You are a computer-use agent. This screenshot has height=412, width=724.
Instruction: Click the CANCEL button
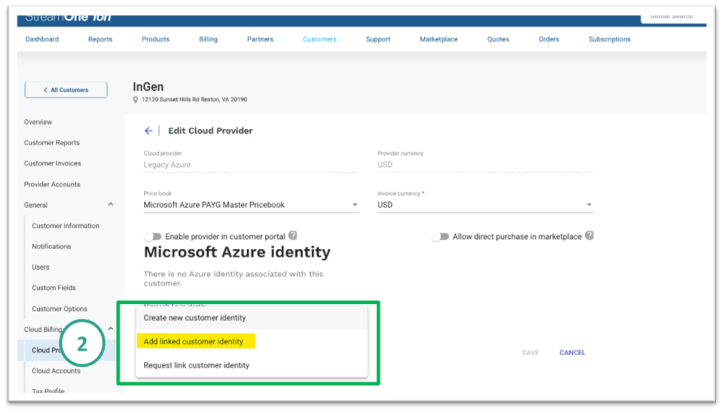[x=572, y=353]
